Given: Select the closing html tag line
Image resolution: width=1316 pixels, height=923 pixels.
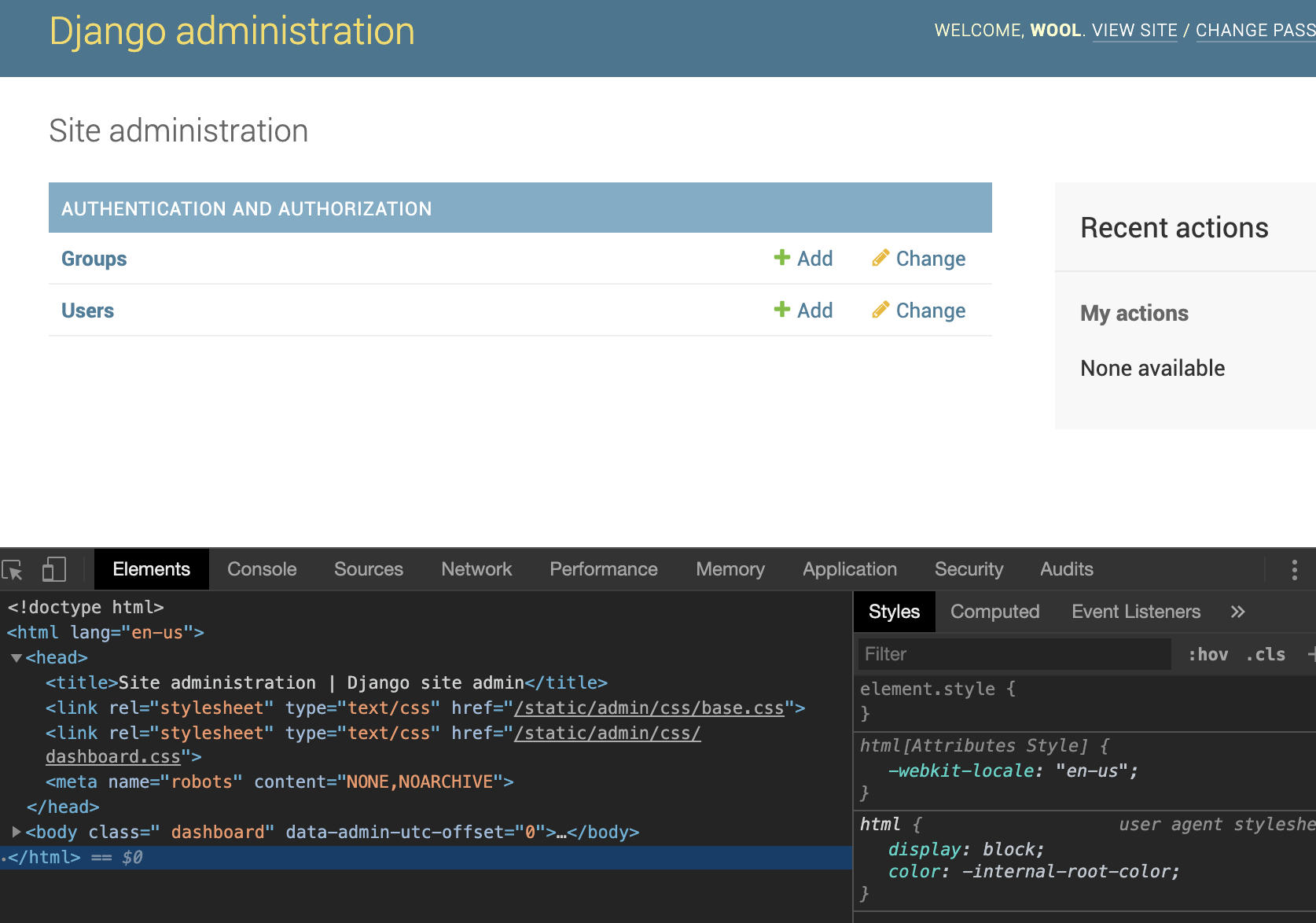Looking at the screenshot, I should 425,857.
